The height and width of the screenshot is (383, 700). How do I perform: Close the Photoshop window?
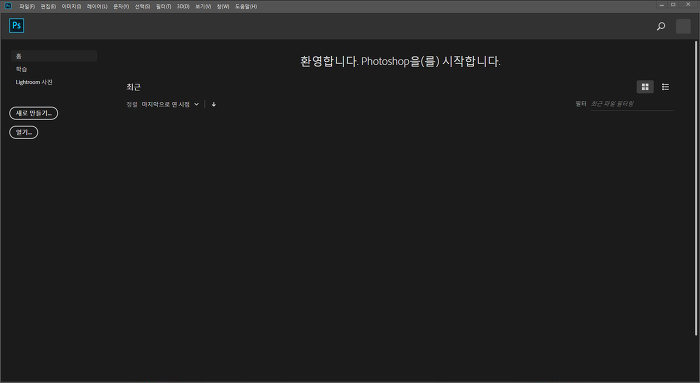pos(688,5)
